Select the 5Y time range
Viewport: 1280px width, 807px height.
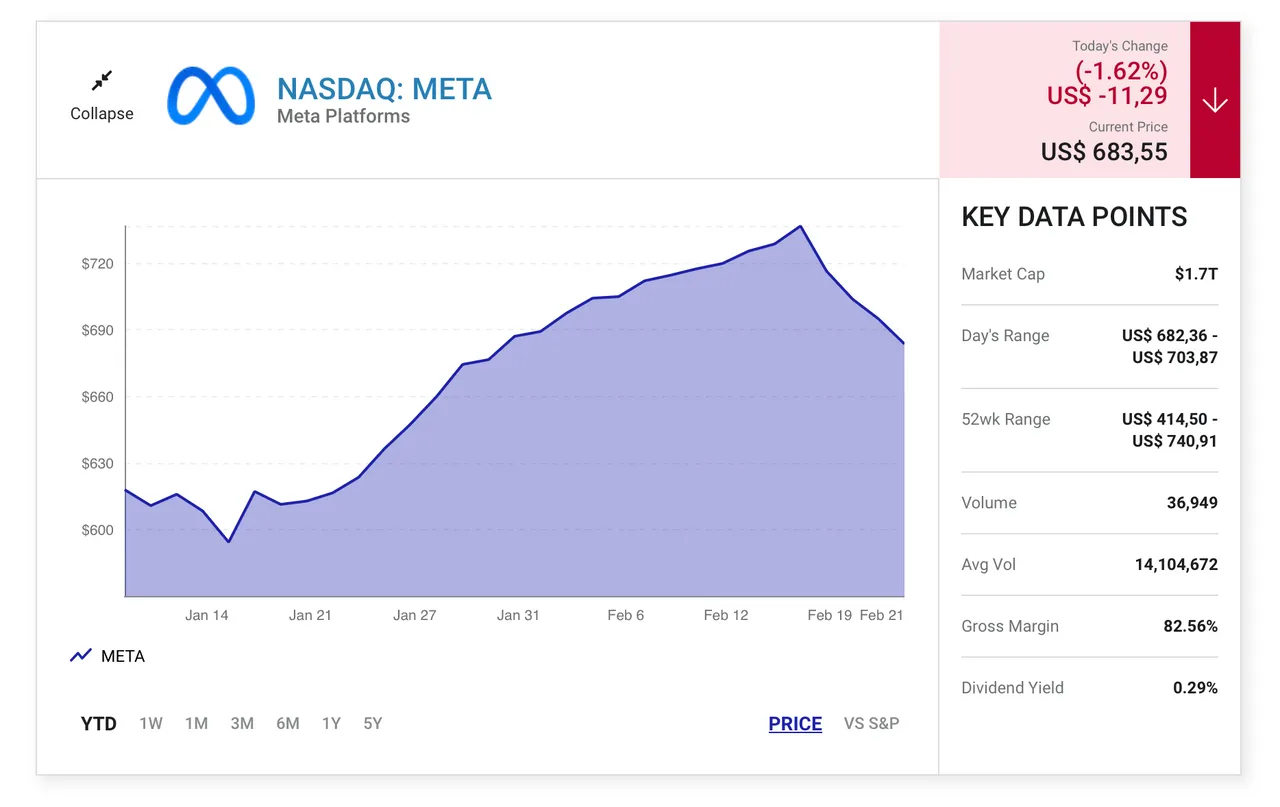tap(373, 723)
